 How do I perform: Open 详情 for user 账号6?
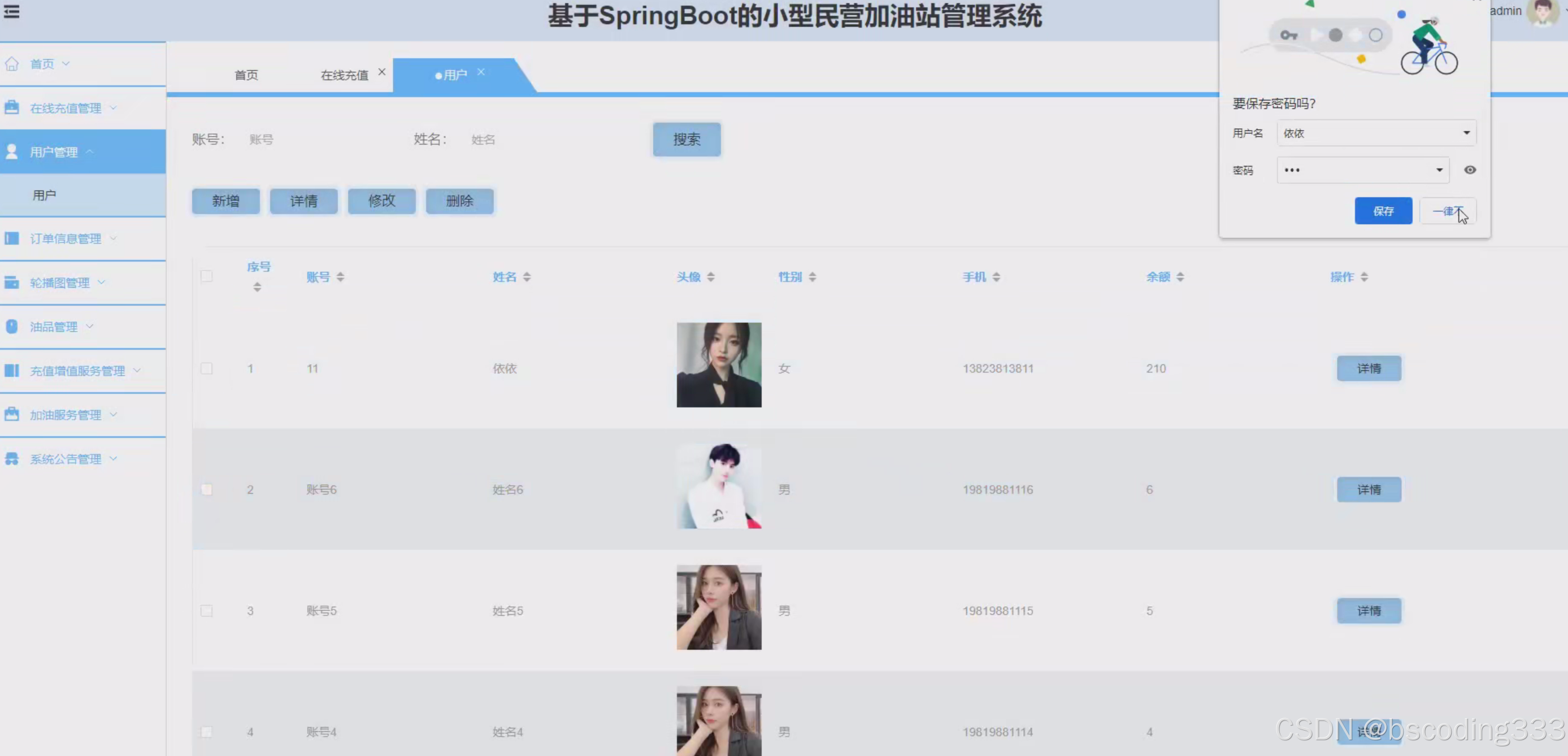point(1369,489)
